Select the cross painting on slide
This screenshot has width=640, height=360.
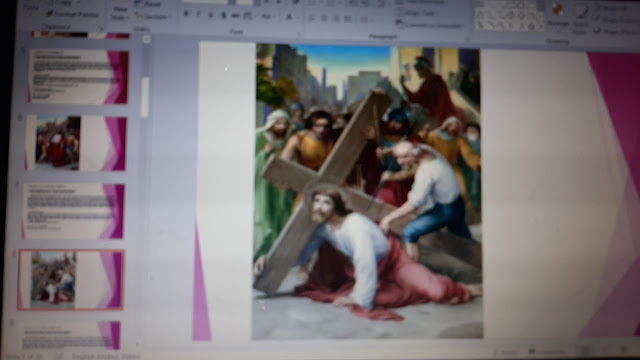click(x=367, y=191)
